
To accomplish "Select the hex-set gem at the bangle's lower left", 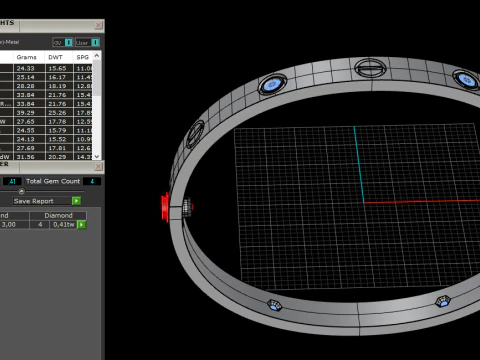I will tap(275, 305).
